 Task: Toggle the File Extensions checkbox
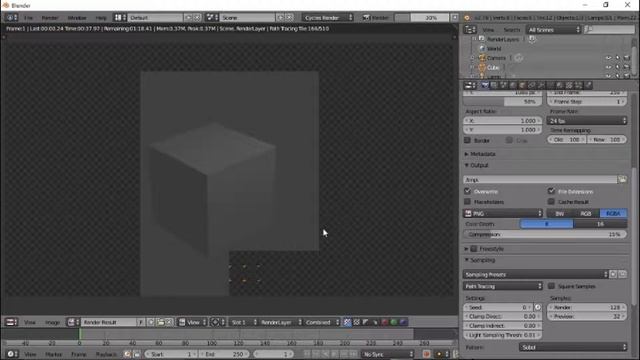coord(551,191)
